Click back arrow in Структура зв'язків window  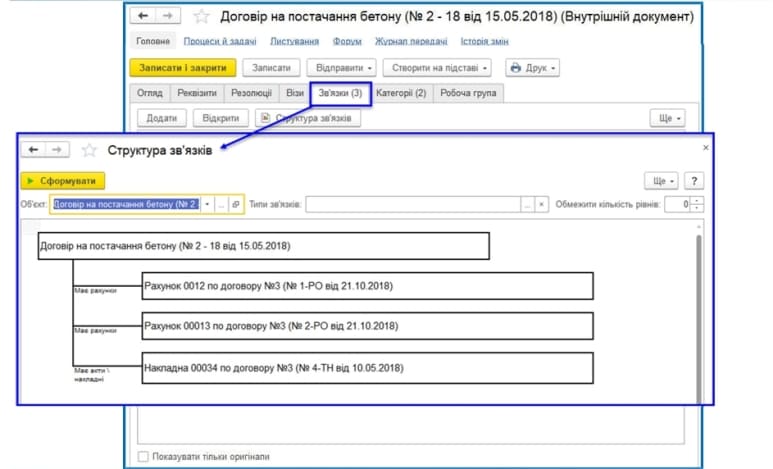coord(33,150)
